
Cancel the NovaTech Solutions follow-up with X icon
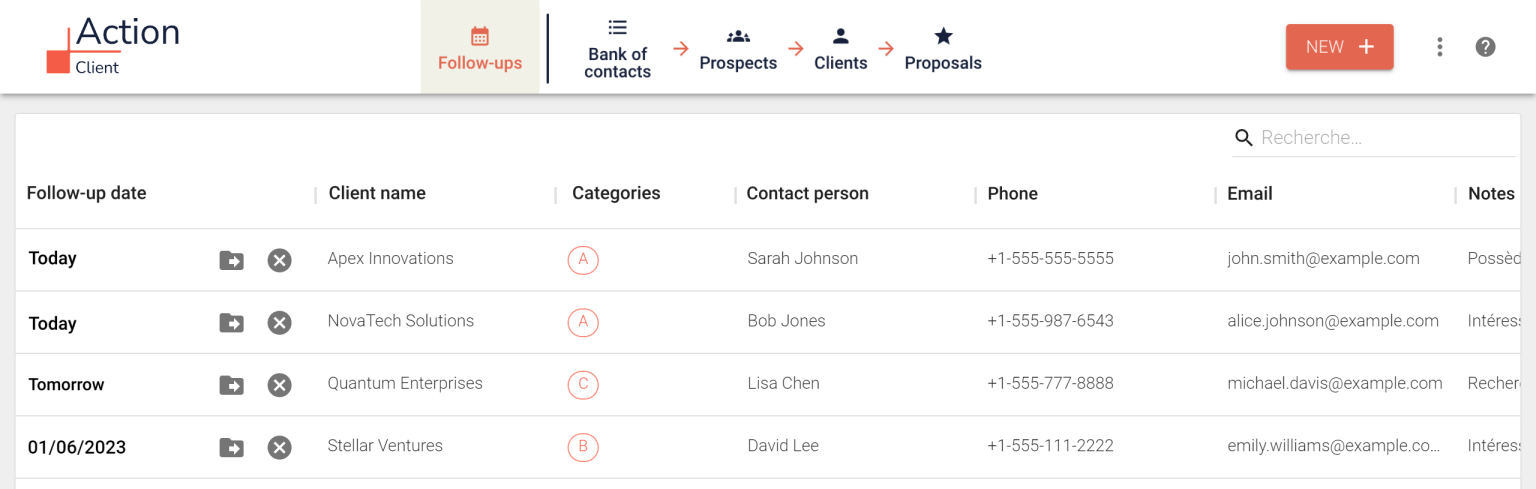tap(279, 323)
